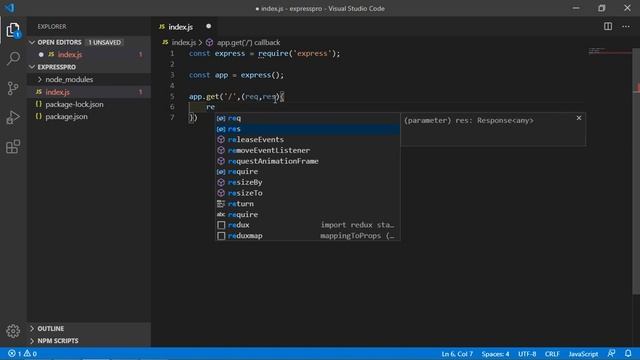This screenshot has height=360, width=640.
Task: Open the Run and Debug view
Action: point(13,117)
